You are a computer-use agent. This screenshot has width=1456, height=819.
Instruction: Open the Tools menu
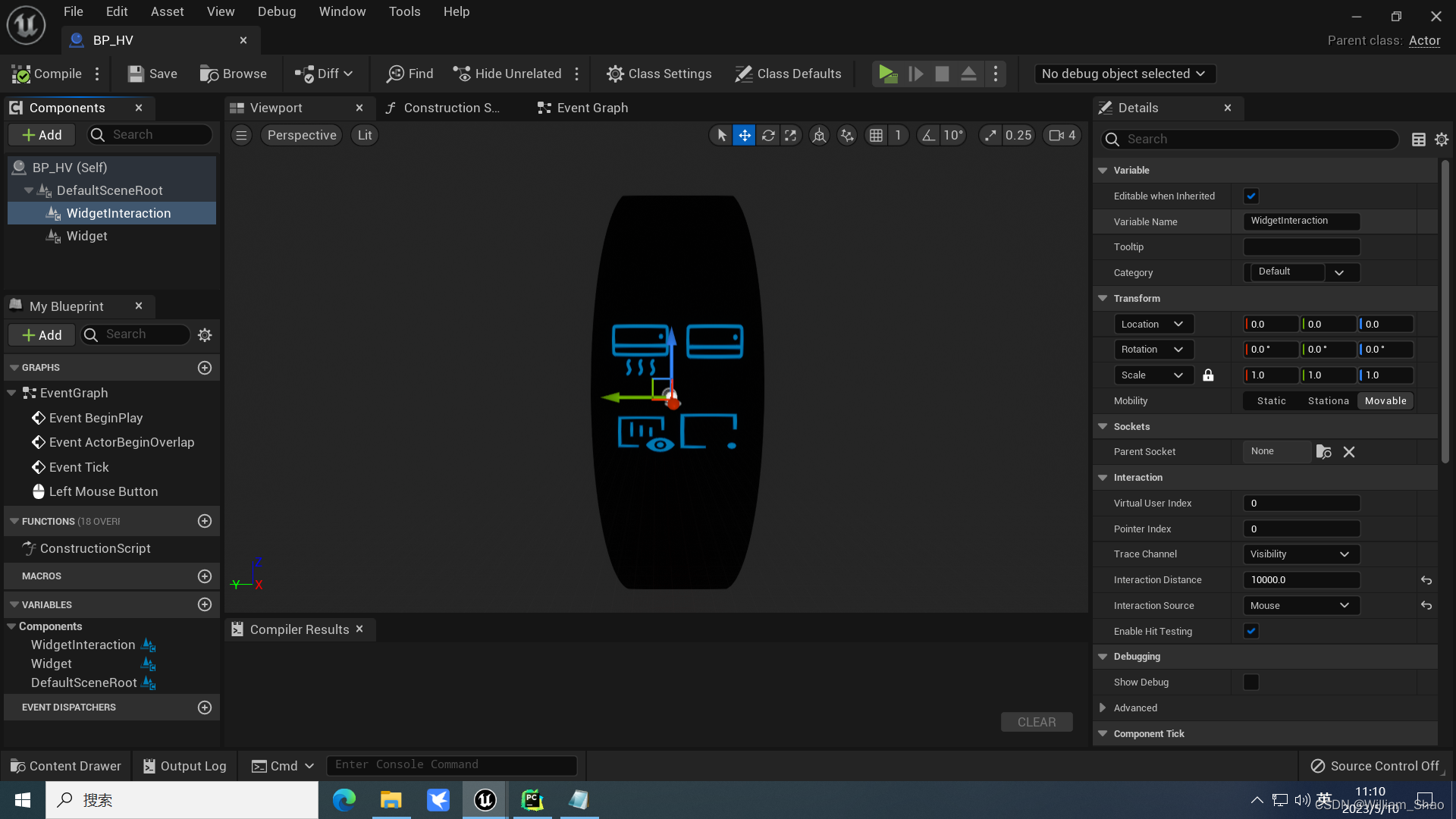pyautogui.click(x=404, y=11)
